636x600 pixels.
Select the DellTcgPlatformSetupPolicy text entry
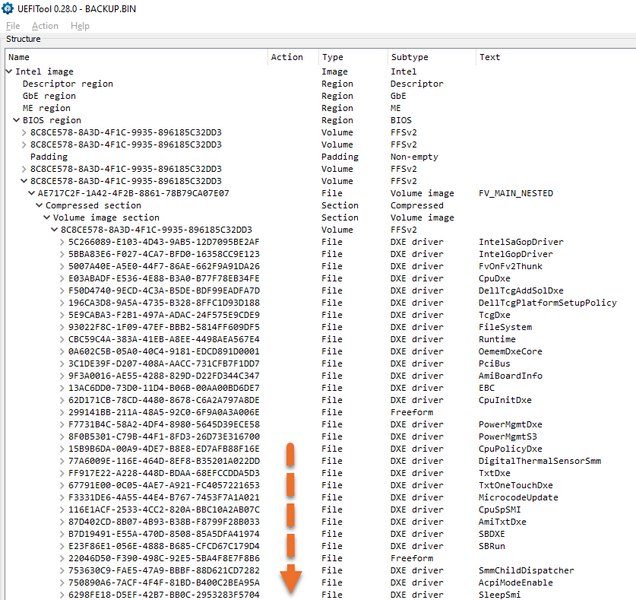[x=548, y=303]
